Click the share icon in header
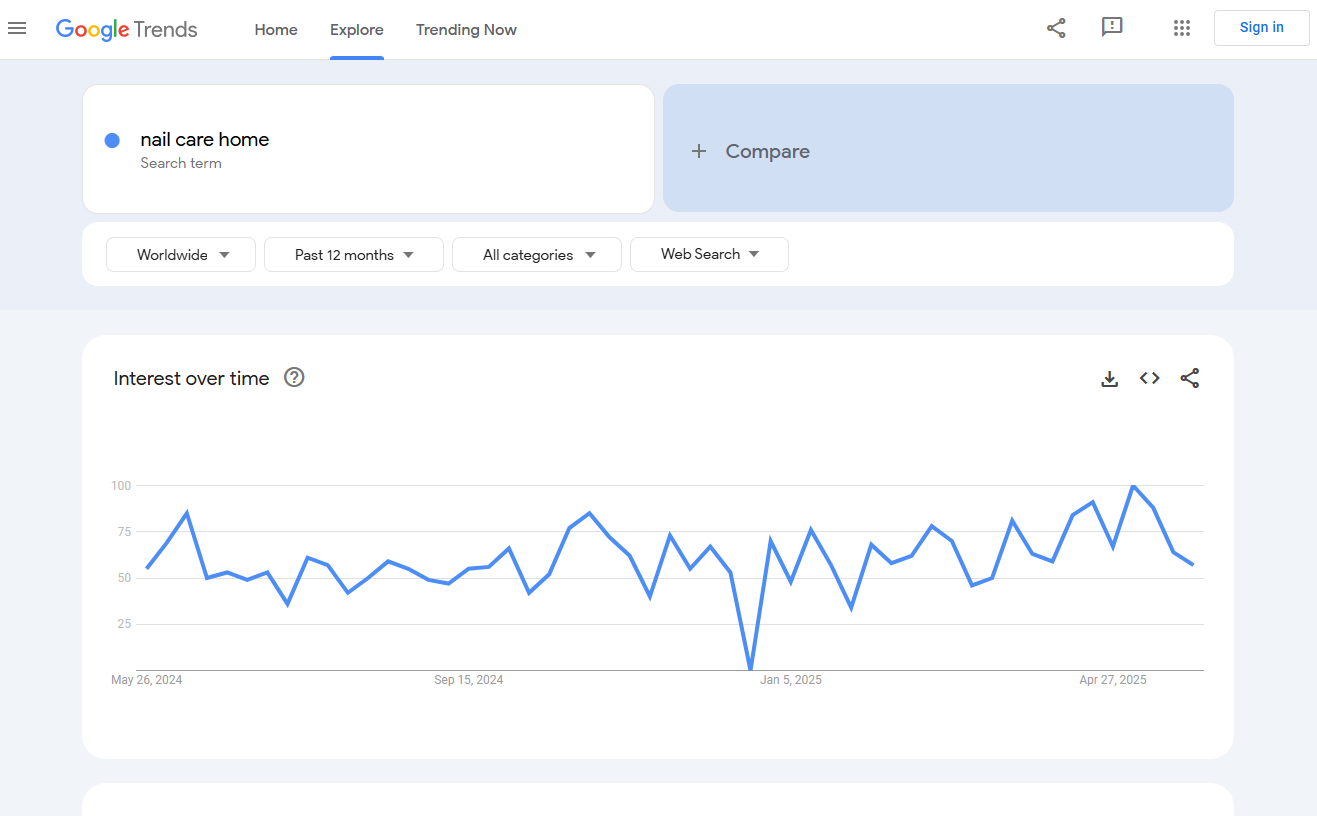1317x816 pixels. point(1056,28)
